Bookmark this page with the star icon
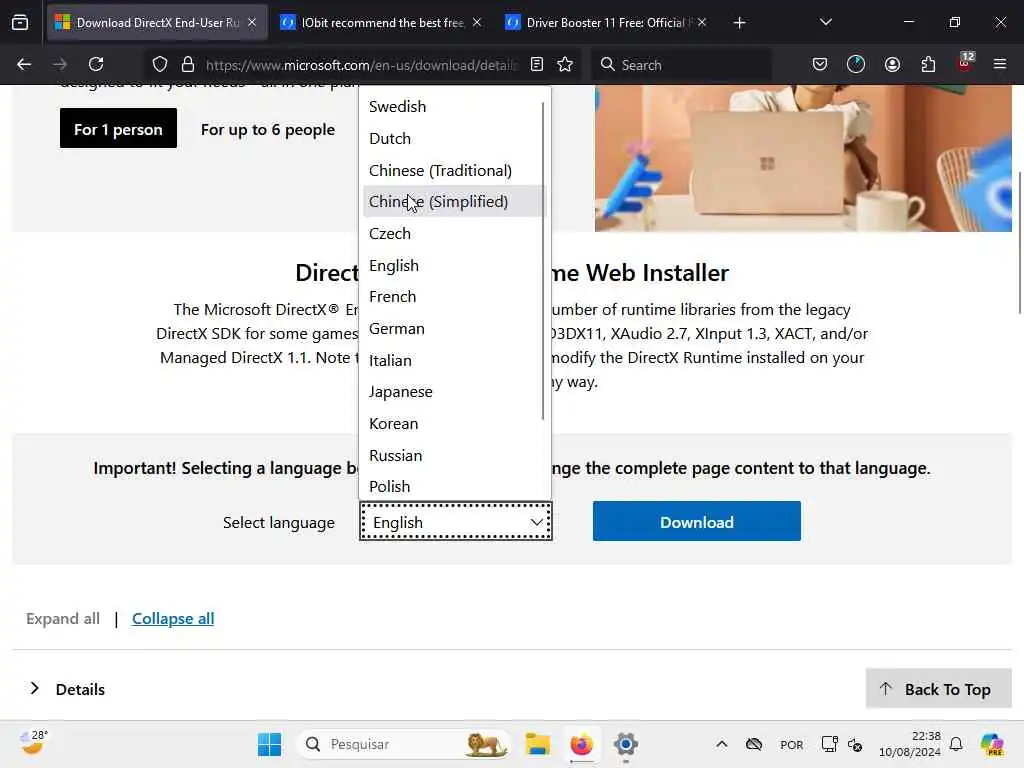The image size is (1024, 768). (x=565, y=64)
